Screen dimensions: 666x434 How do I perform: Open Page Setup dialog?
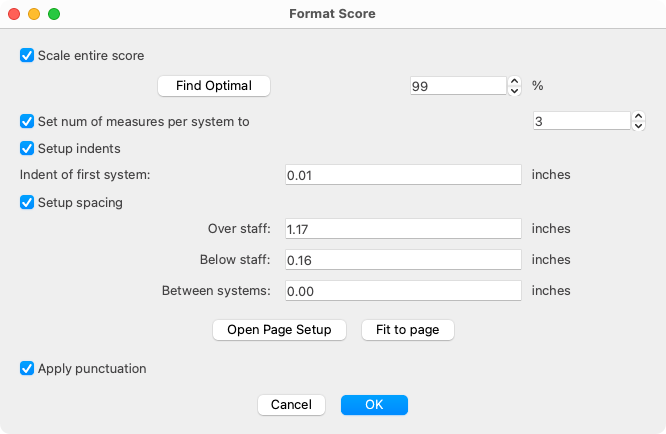coord(279,330)
